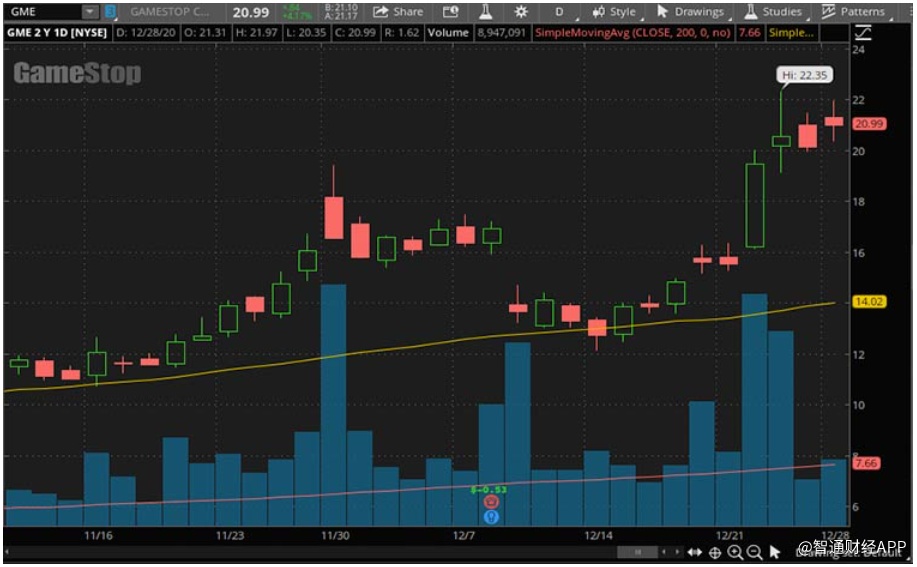Click the Hi: 22.35 price bubble
Screen dimensions: 917x567
coord(805,75)
